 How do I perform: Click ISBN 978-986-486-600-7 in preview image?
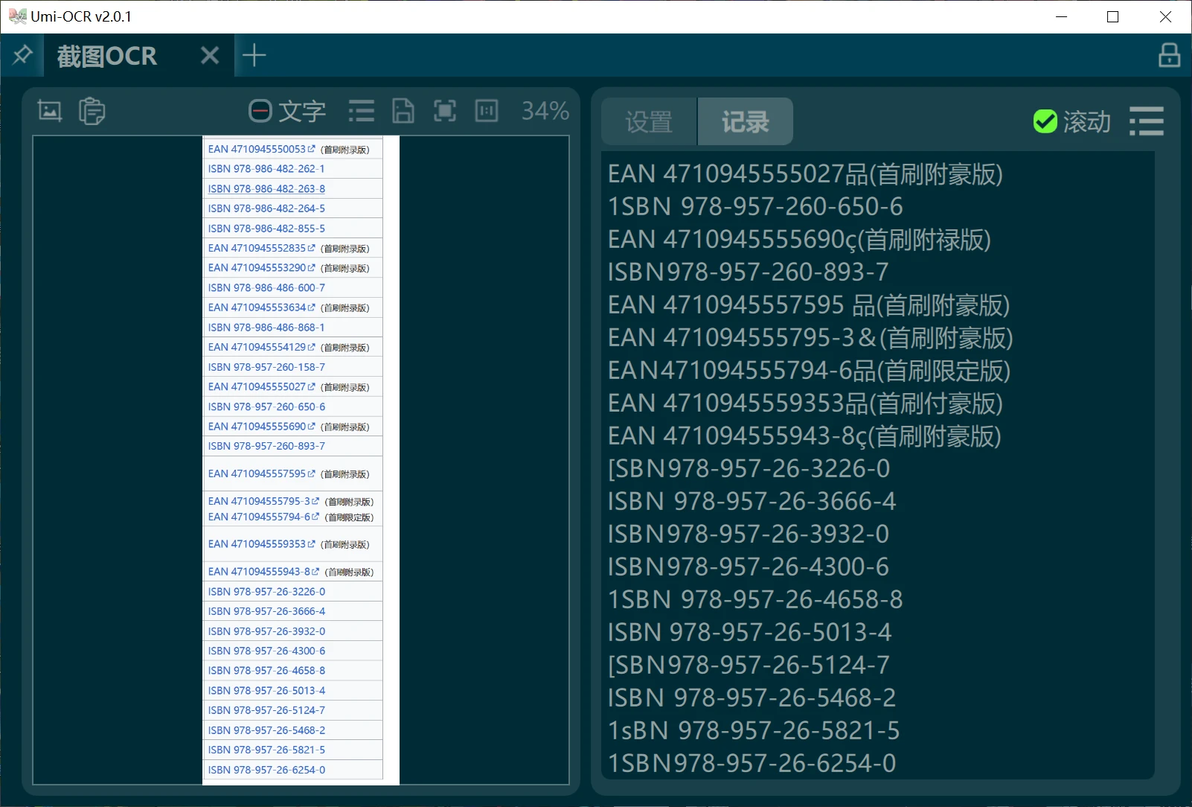pyautogui.click(x=266, y=287)
